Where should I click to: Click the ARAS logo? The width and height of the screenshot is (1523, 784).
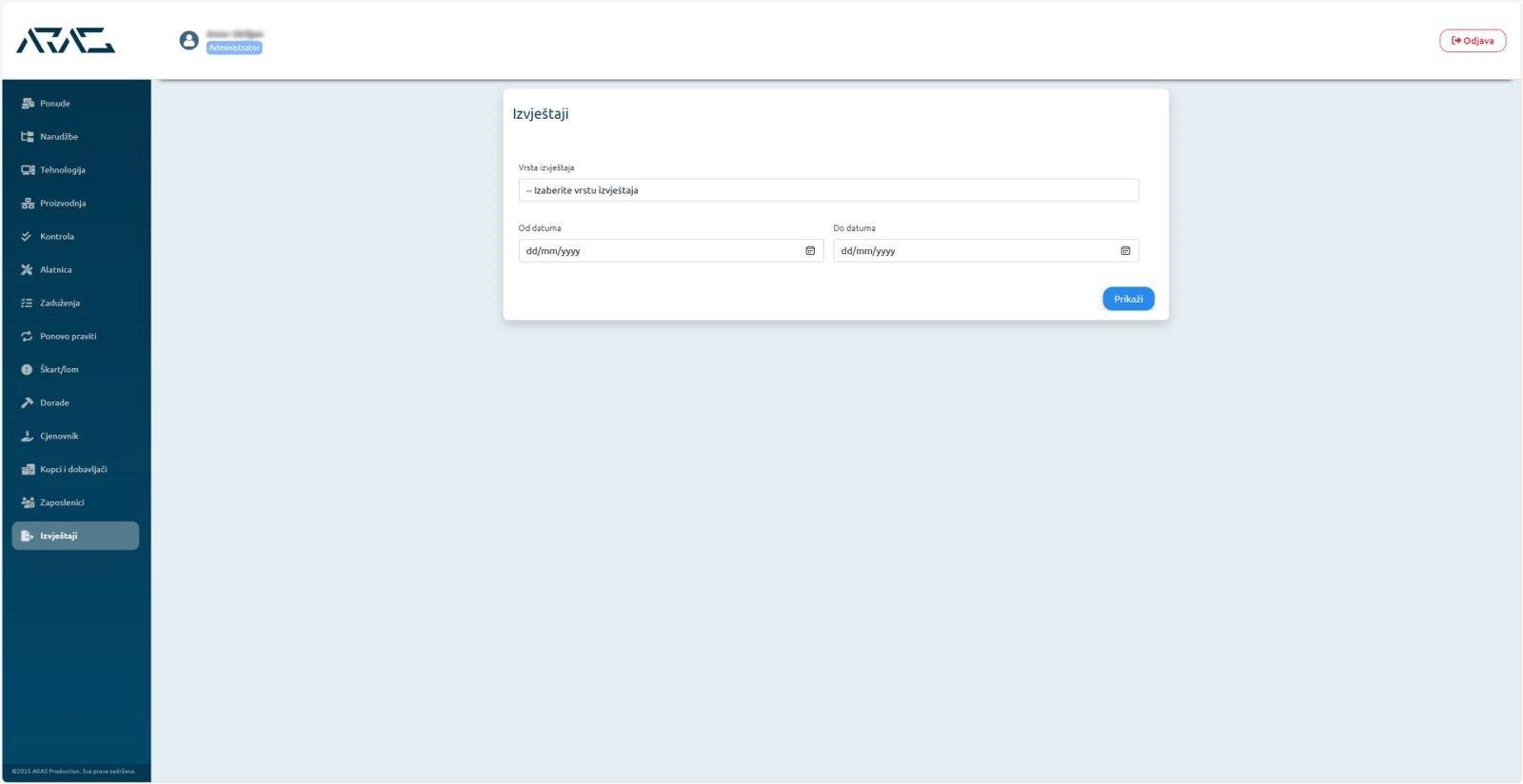(x=66, y=41)
